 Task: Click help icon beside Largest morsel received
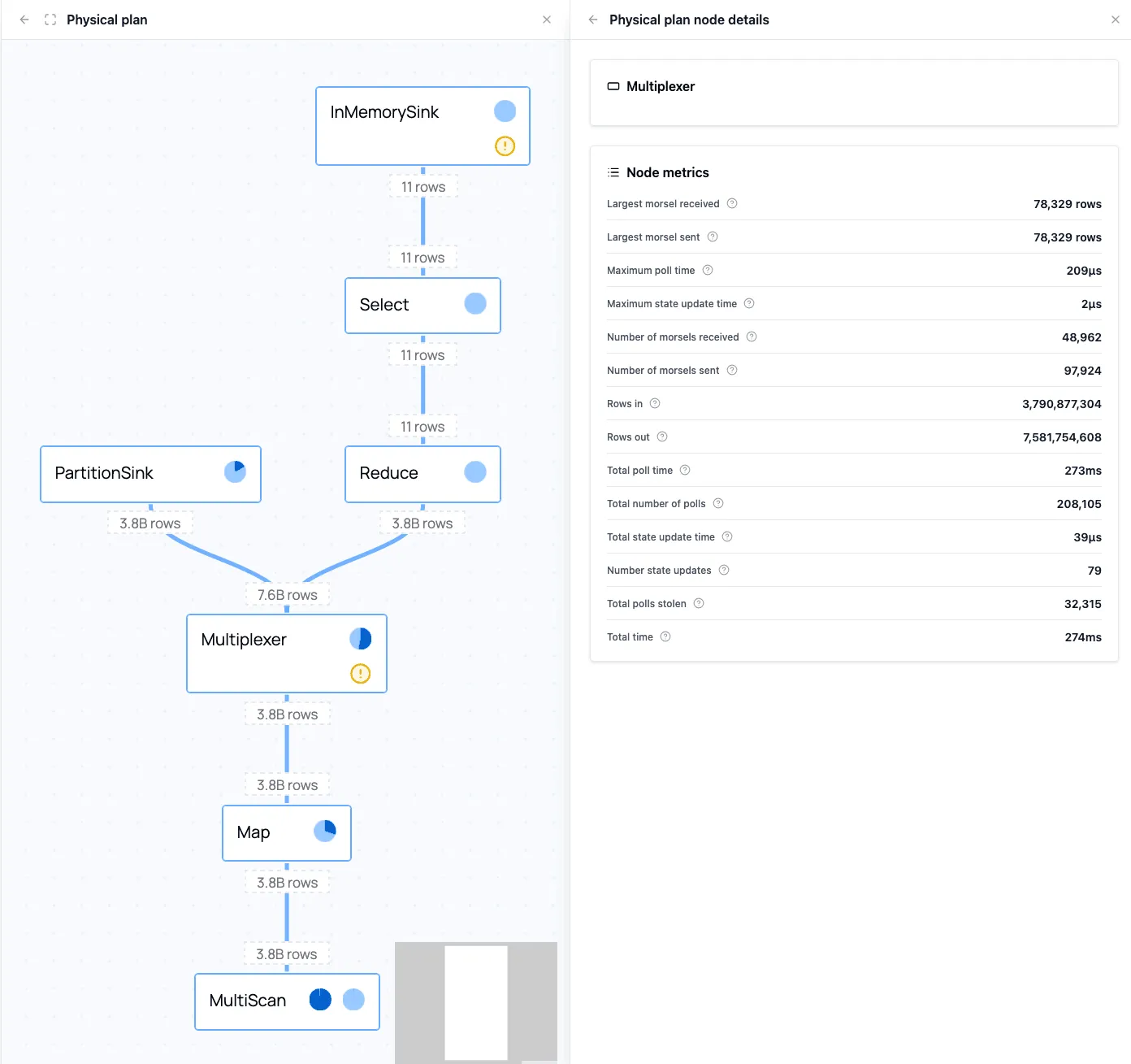click(732, 204)
